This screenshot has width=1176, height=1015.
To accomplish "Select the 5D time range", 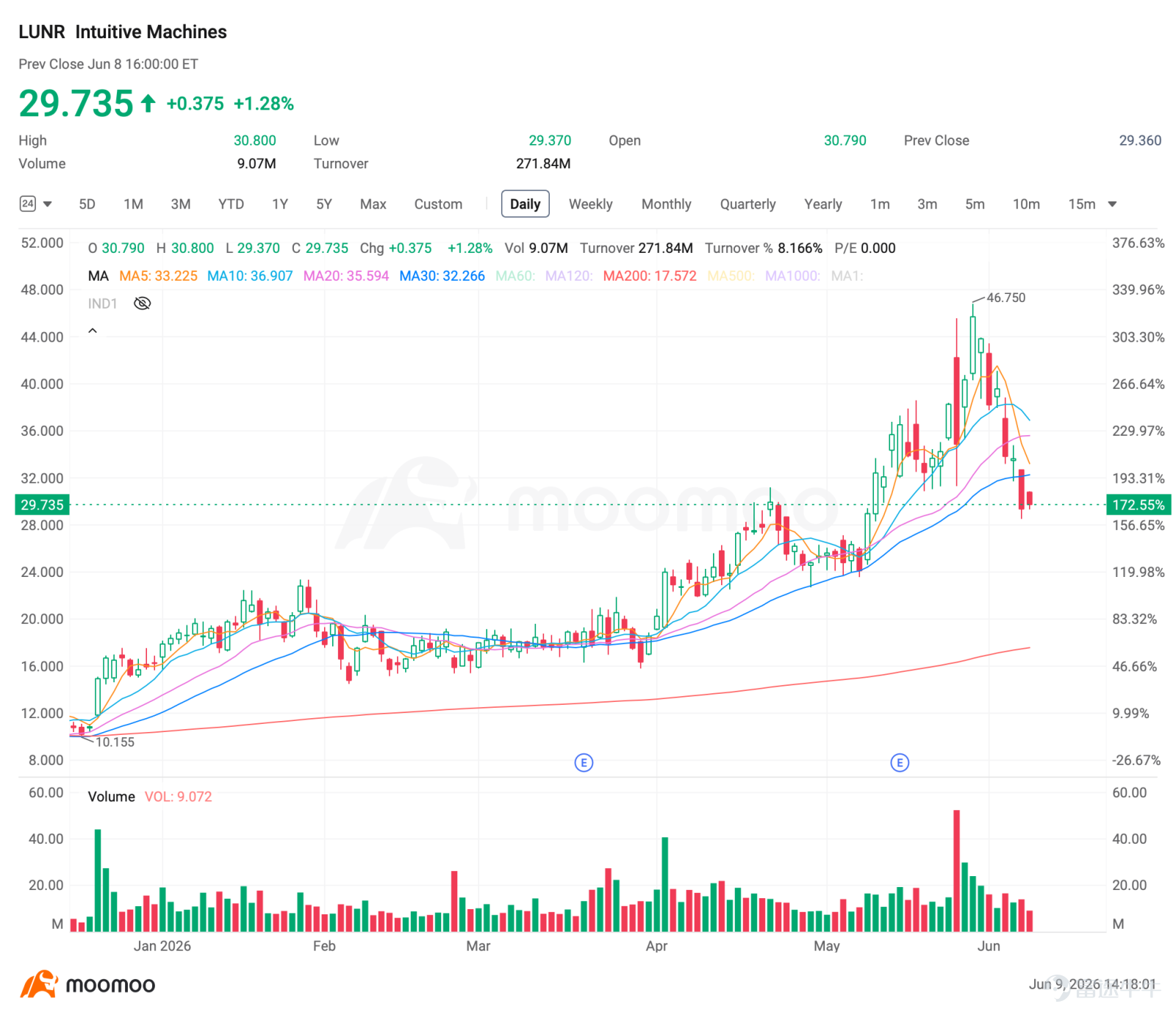I will 87,204.
